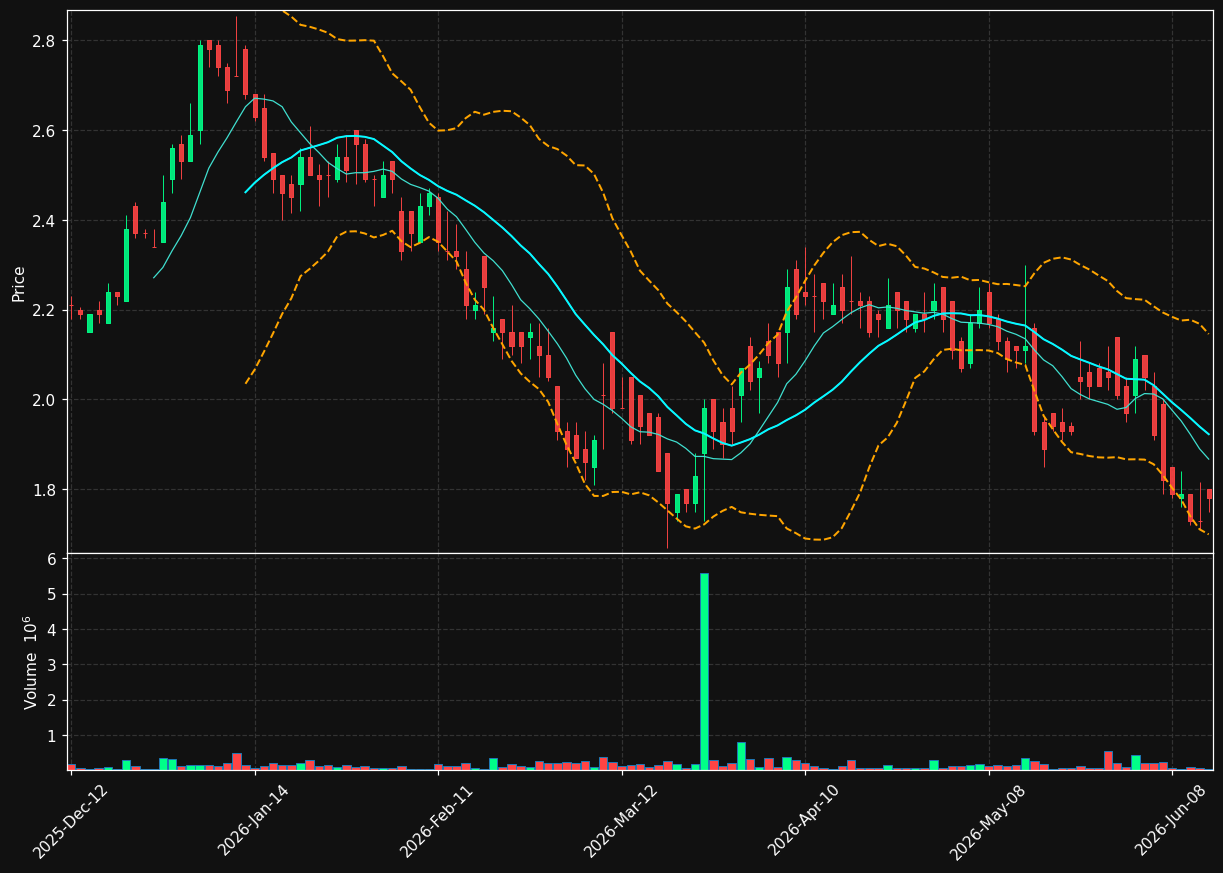
Task: Click the tallest green volume spike bar
Action: [704, 671]
